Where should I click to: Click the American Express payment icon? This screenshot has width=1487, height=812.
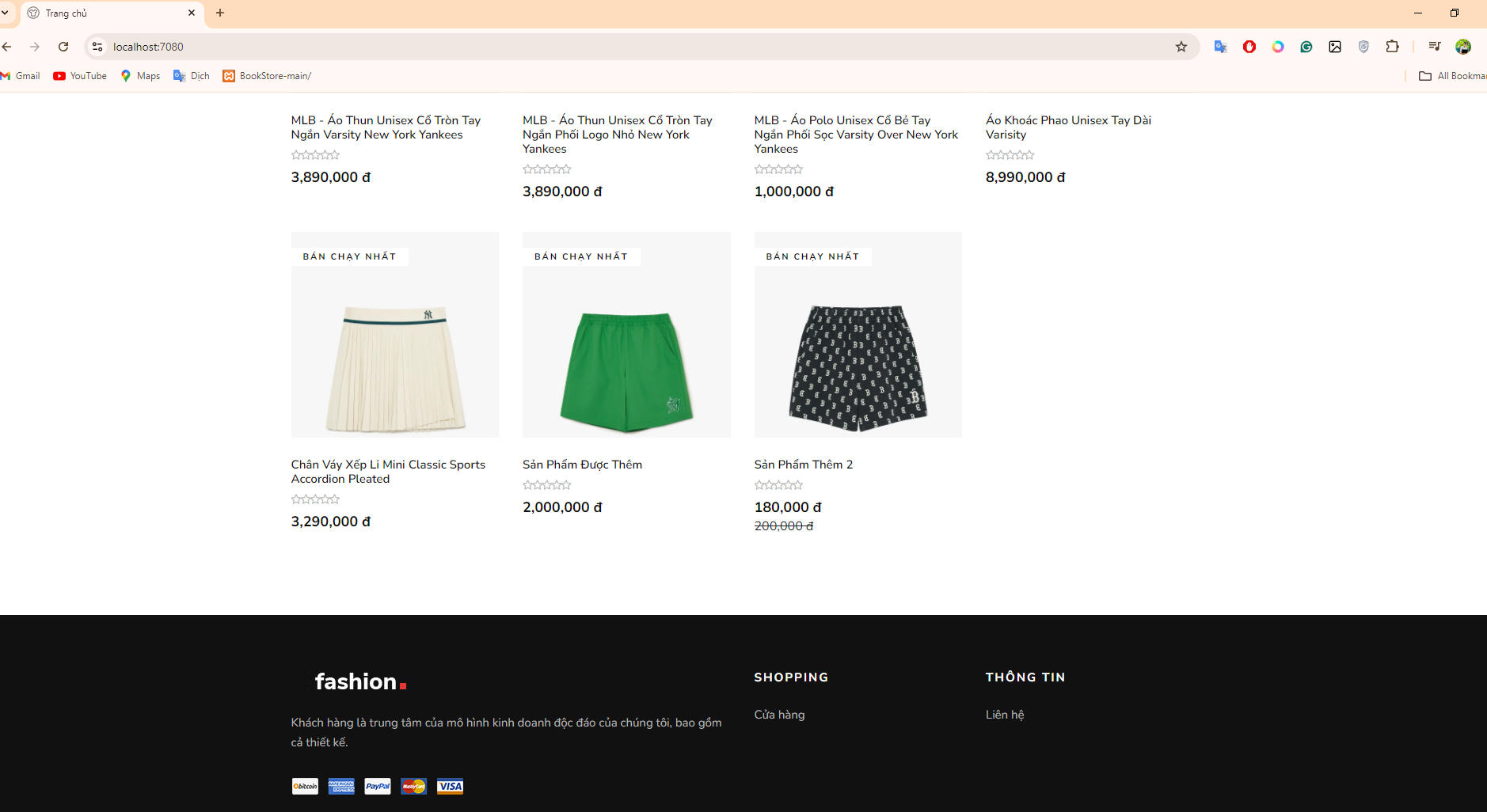(x=341, y=786)
